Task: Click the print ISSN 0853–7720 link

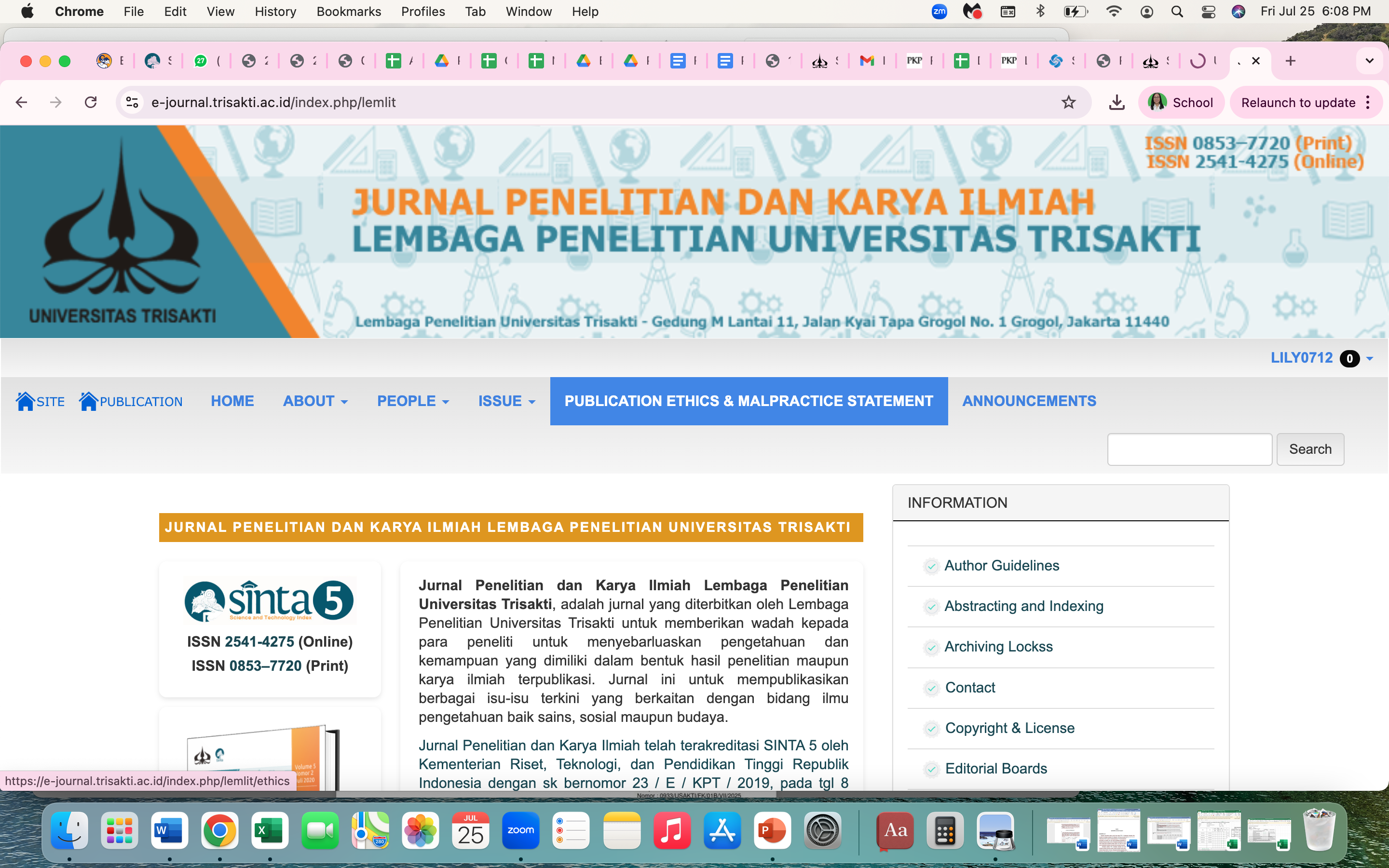Action: tap(265, 666)
